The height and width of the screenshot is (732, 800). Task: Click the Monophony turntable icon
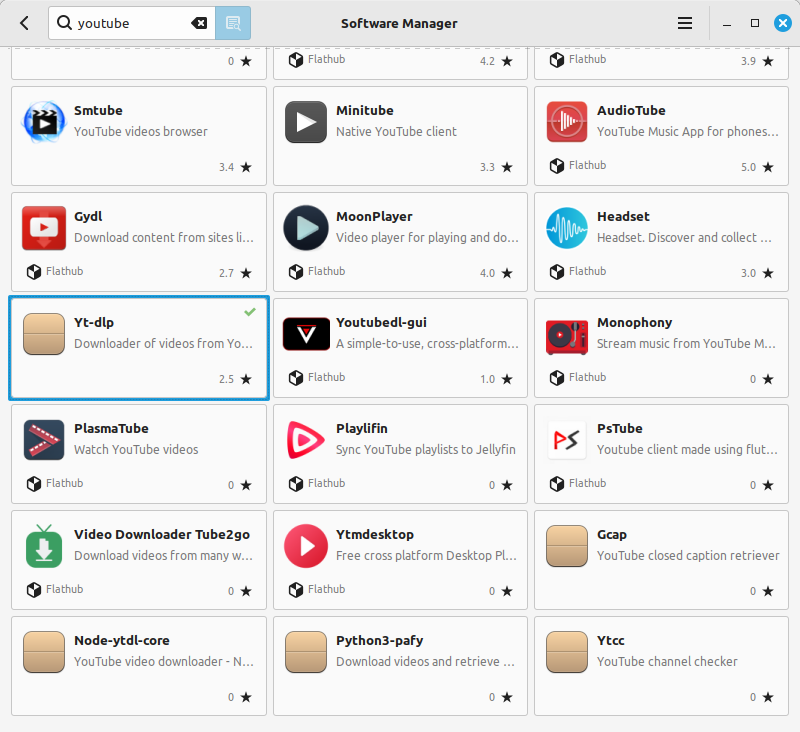pyautogui.click(x=567, y=337)
